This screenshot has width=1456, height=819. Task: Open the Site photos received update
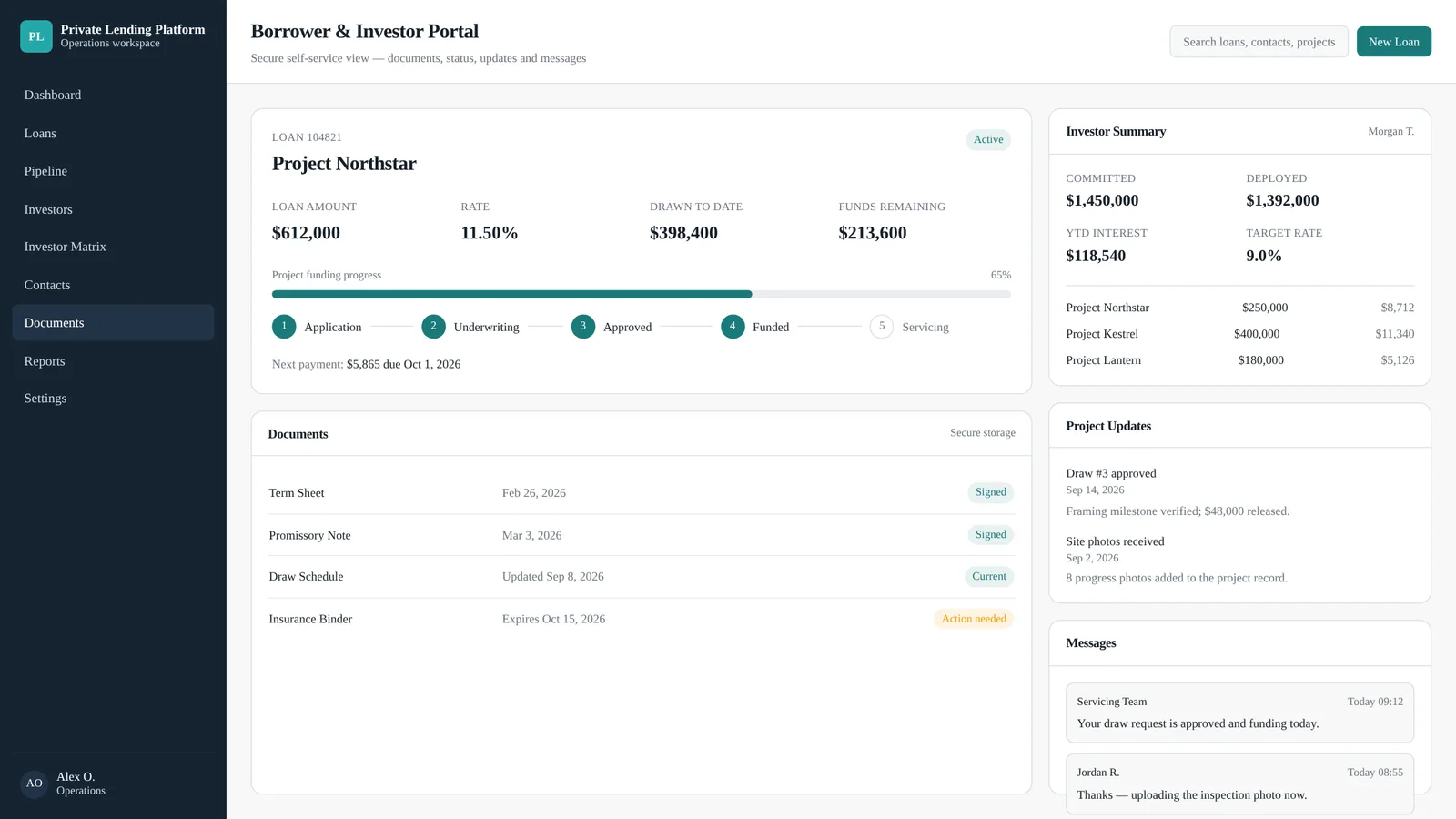pyautogui.click(x=1240, y=560)
